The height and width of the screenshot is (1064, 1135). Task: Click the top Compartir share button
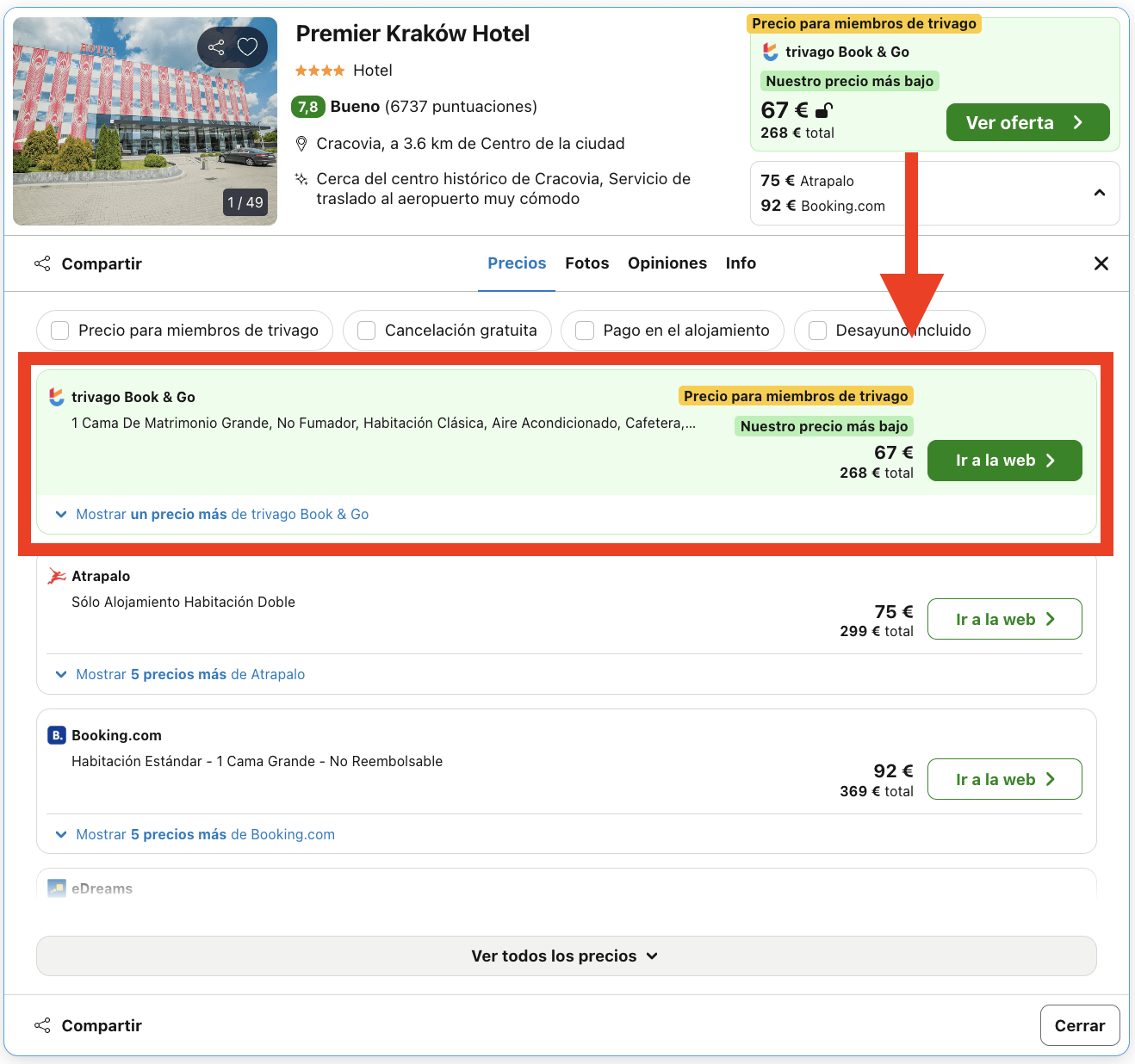pyautogui.click(x=88, y=263)
